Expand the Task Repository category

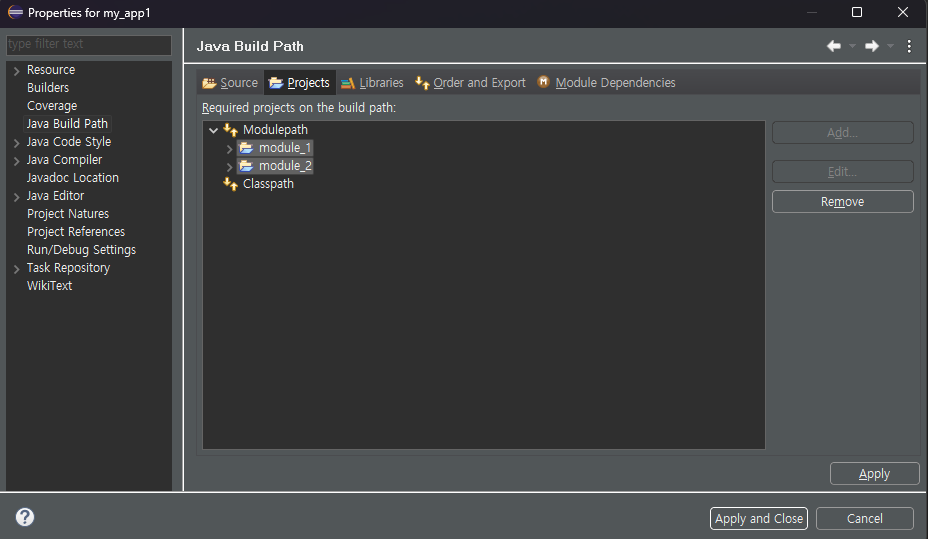(x=17, y=269)
